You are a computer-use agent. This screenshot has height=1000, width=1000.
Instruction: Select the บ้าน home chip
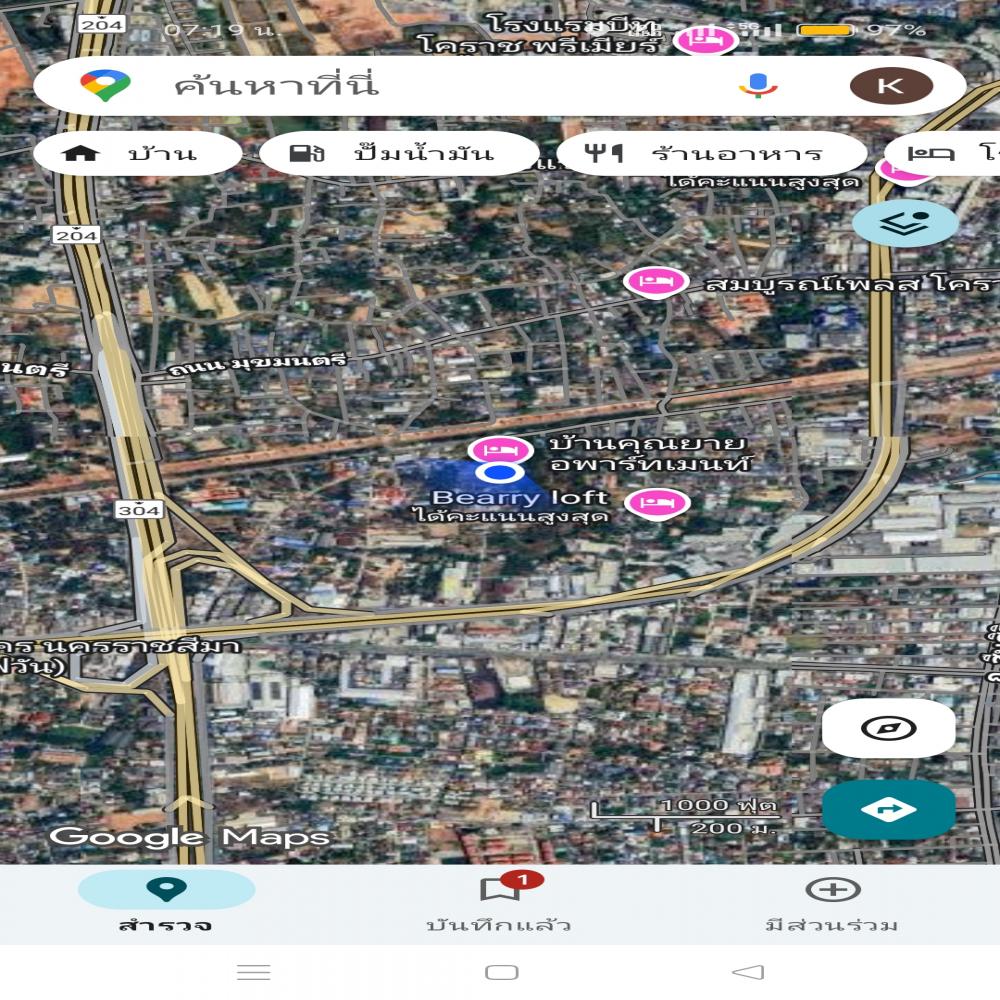click(x=137, y=154)
